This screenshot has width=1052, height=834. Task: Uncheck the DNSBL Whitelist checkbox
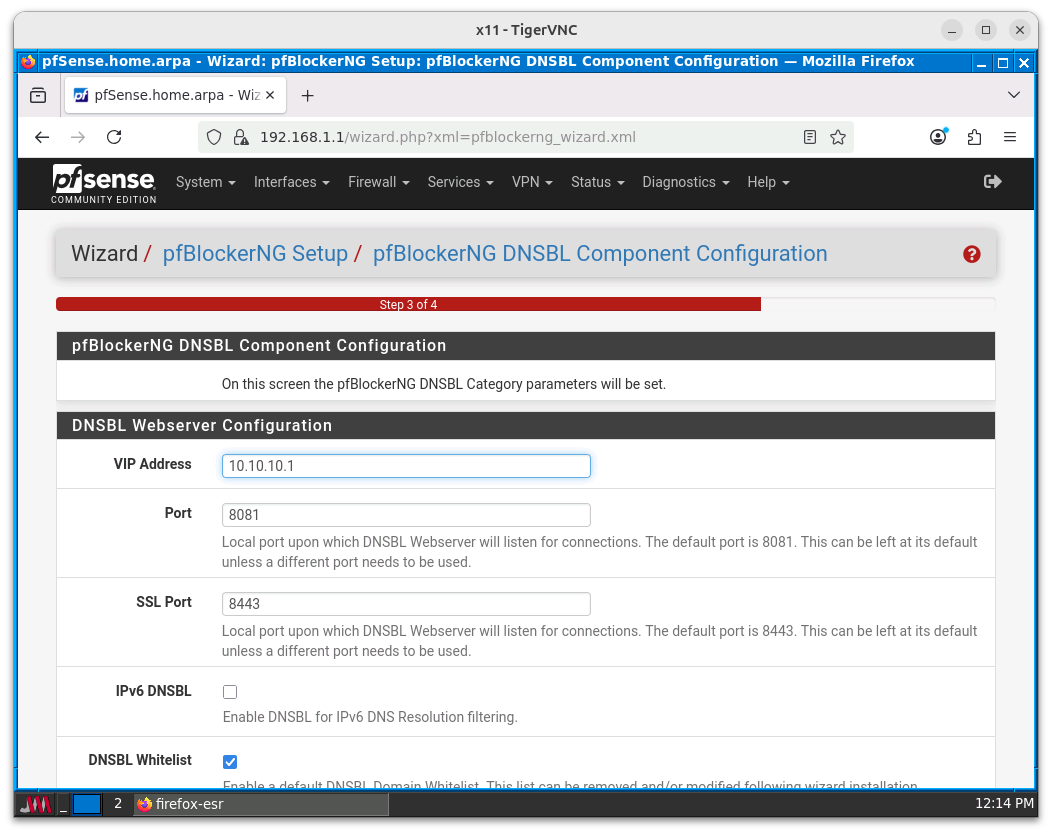(230, 762)
